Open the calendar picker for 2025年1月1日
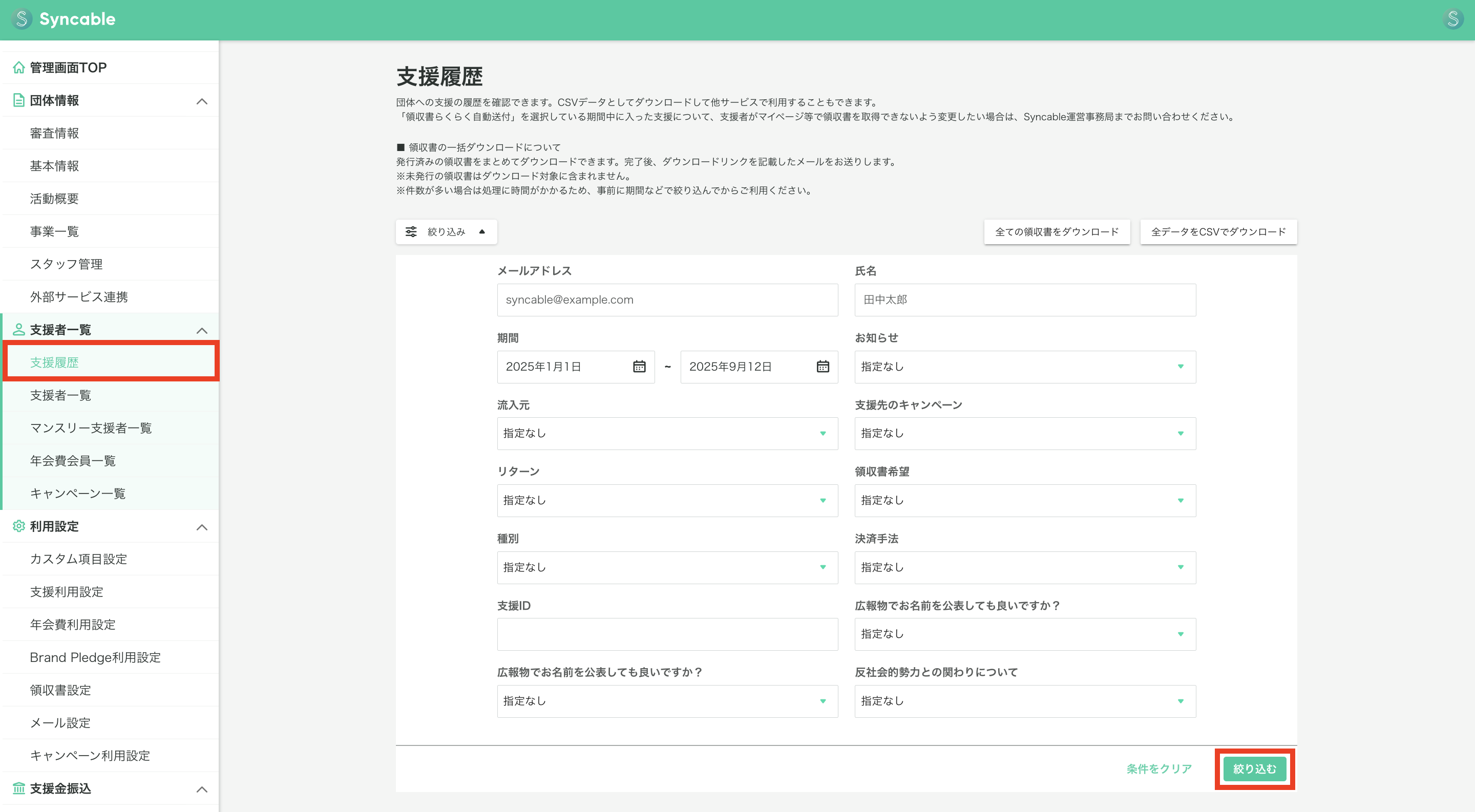The height and width of the screenshot is (812, 1475). [641, 367]
